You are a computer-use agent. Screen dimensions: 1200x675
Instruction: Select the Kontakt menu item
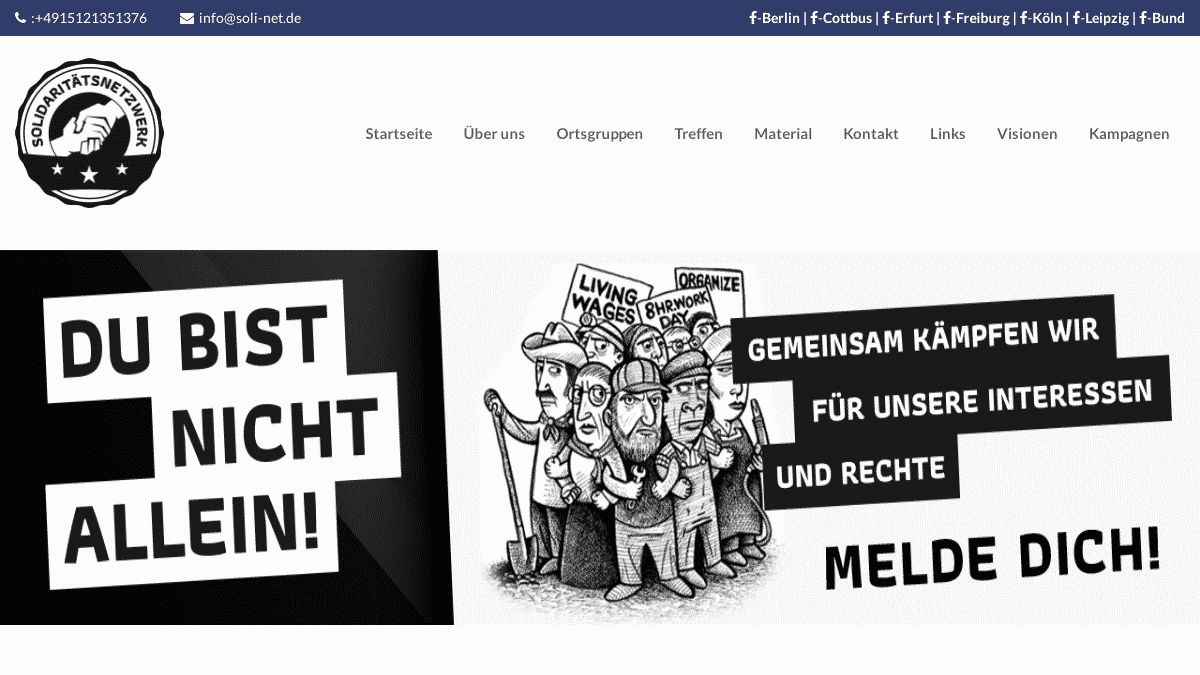(x=871, y=133)
